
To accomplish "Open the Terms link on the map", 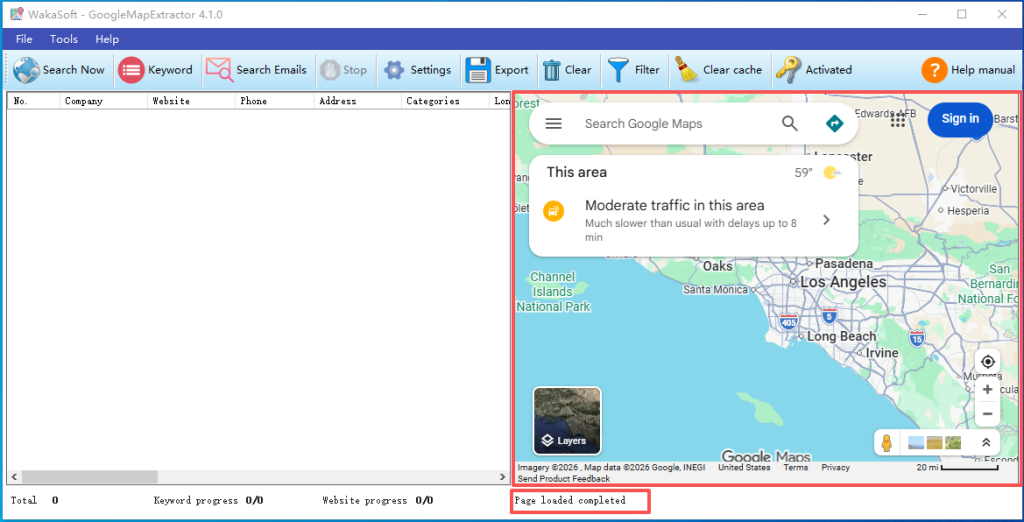I will (x=795, y=467).
